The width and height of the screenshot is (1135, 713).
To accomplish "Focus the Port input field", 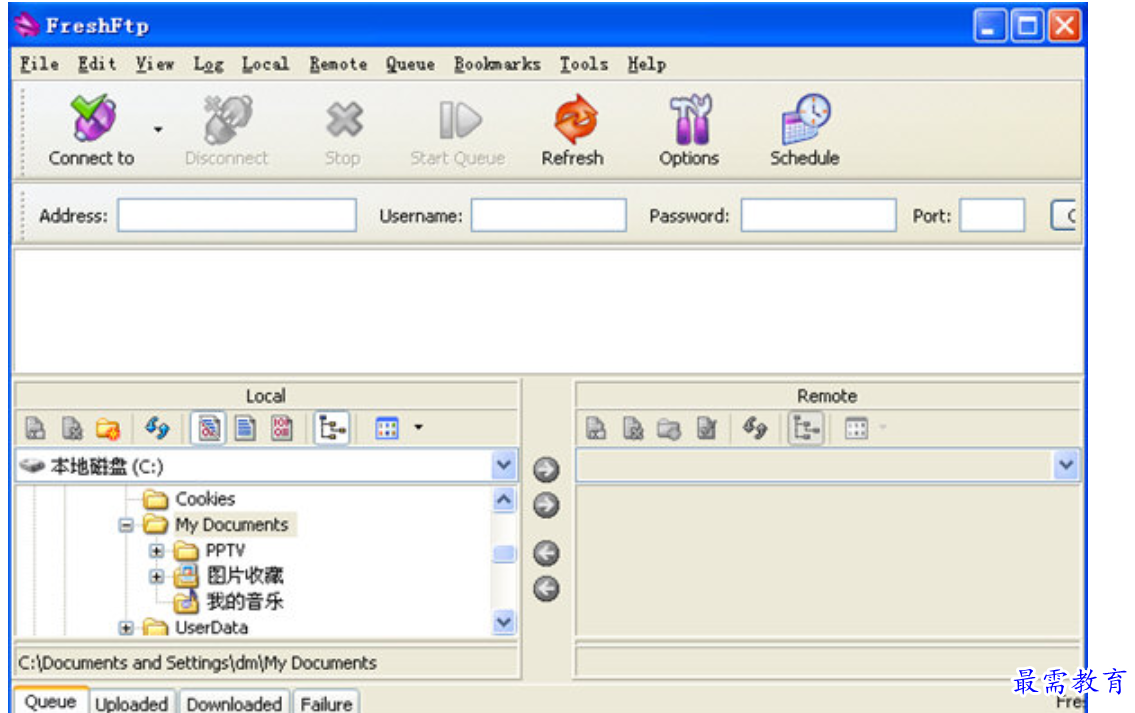I will (992, 215).
